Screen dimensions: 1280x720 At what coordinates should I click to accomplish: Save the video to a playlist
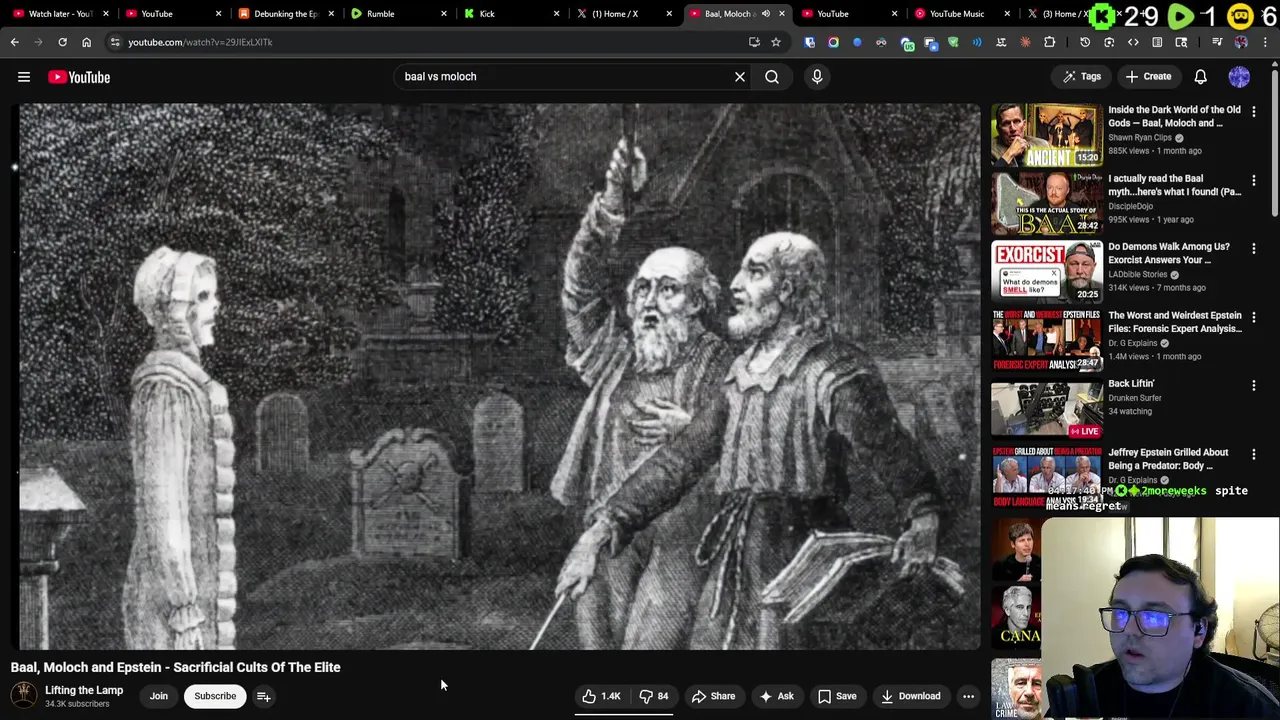[x=837, y=696]
